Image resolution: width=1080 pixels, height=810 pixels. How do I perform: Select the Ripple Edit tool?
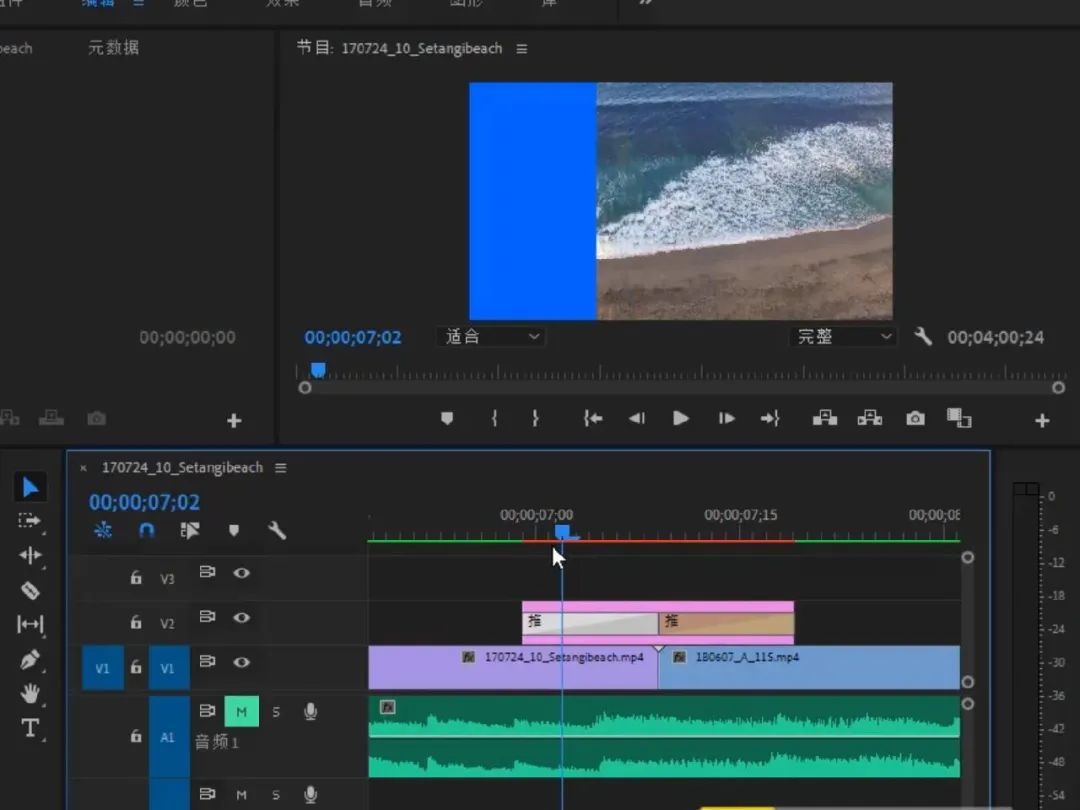click(x=30, y=555)
